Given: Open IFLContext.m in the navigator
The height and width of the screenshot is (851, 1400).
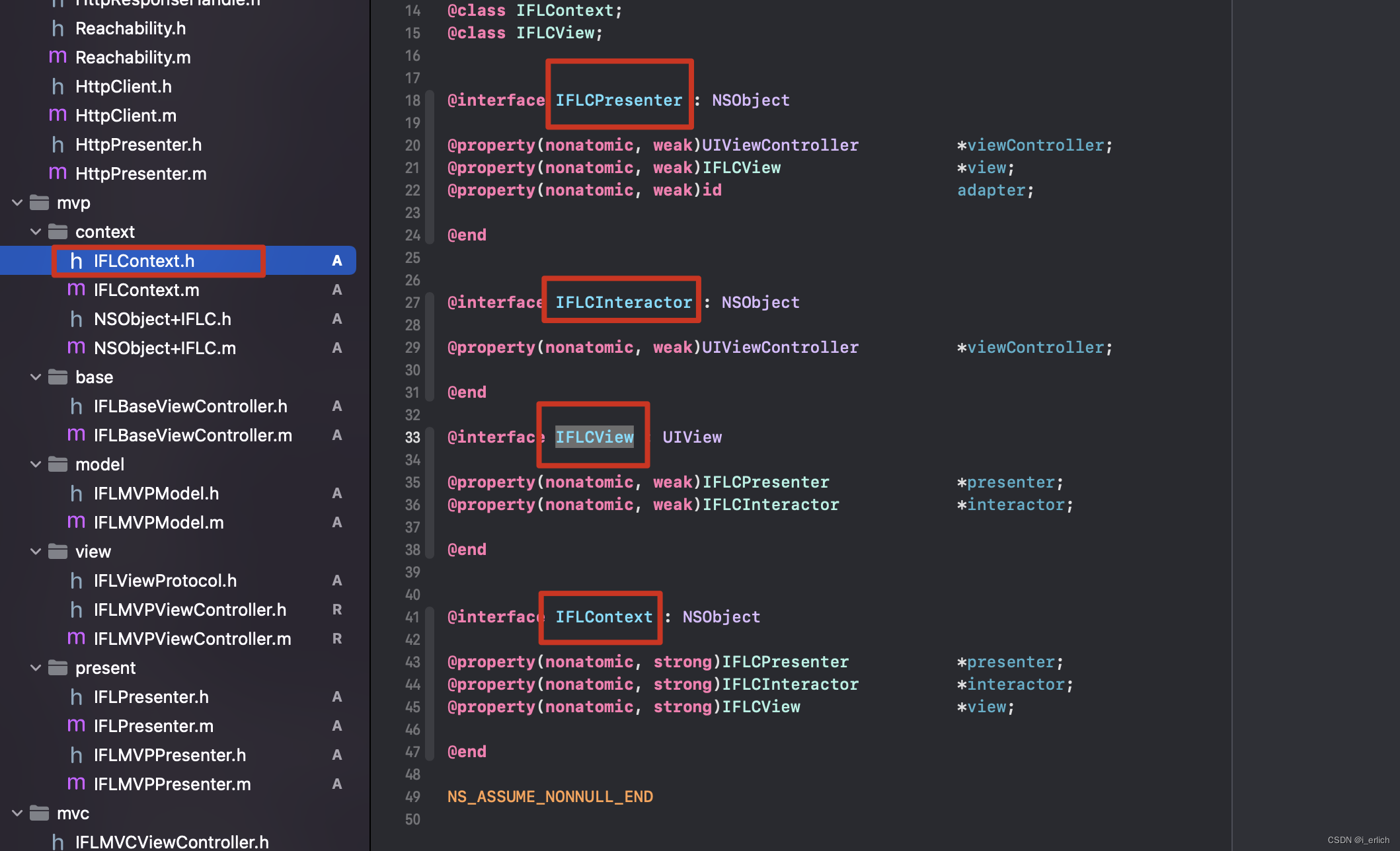Looking at the screenshot, I should [146, 290].
